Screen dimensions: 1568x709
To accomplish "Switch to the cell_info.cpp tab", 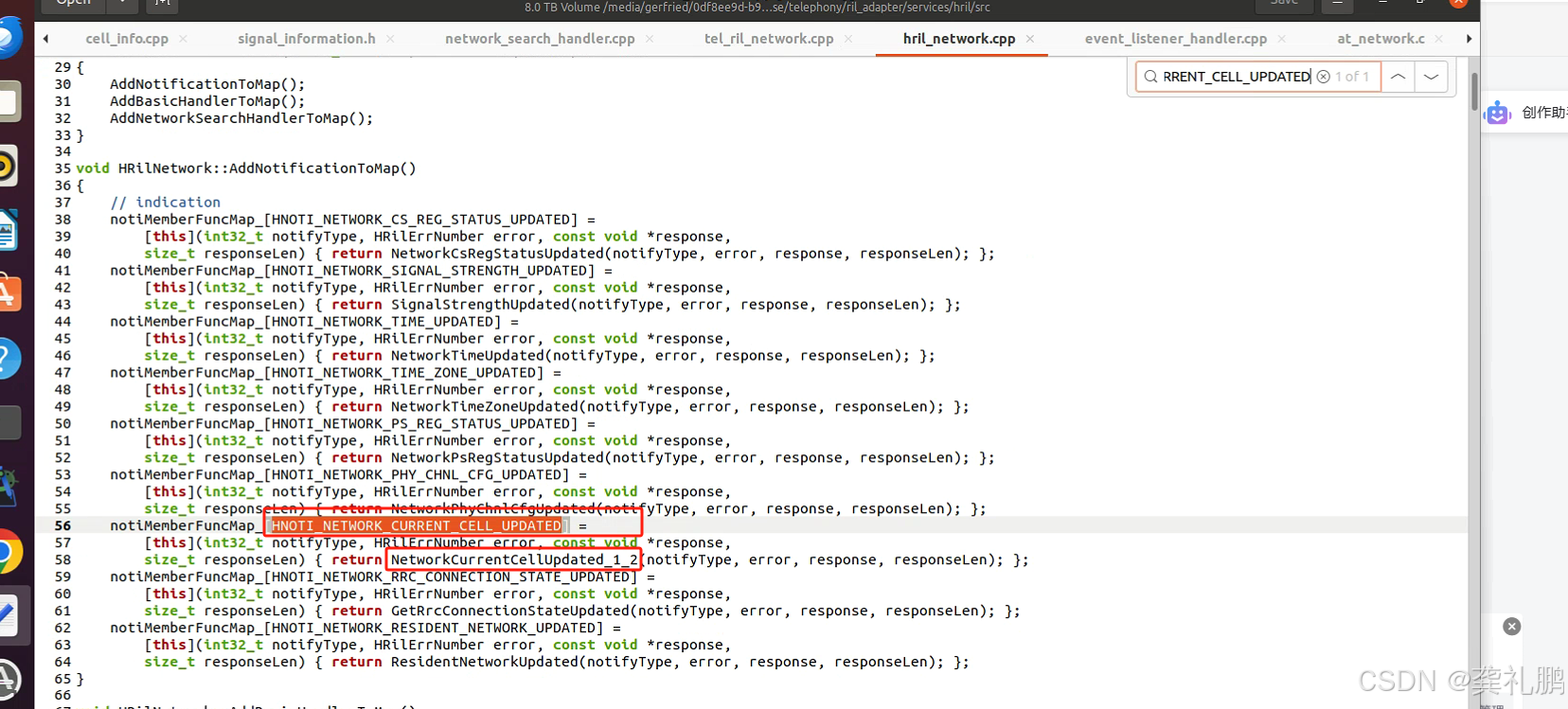I will pos(127,39).
